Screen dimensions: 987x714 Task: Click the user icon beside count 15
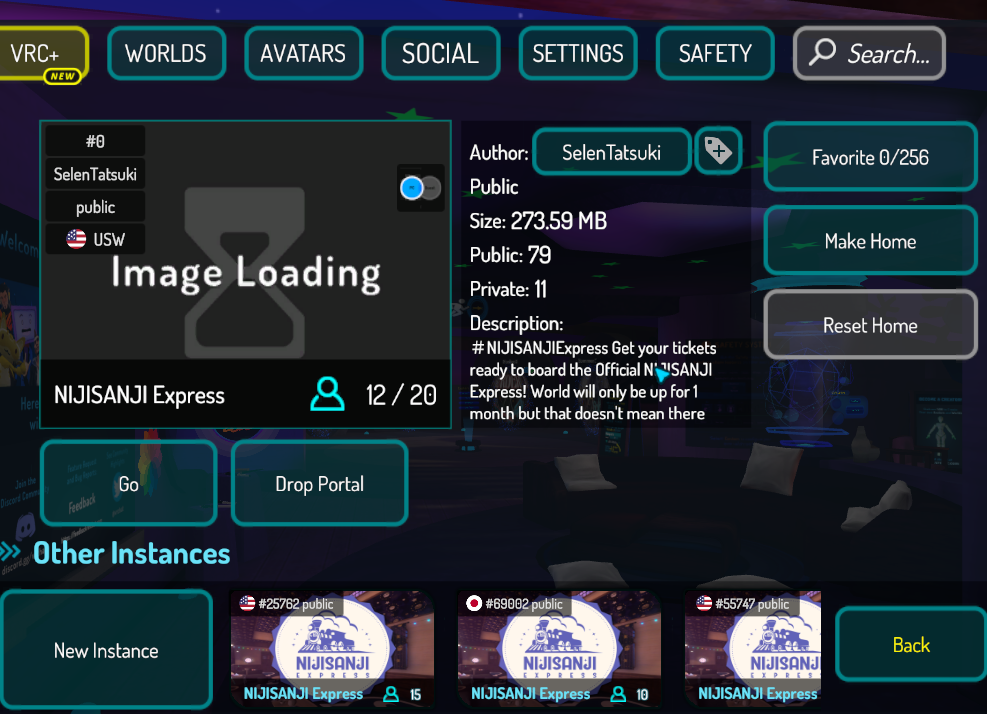(391, 694)
